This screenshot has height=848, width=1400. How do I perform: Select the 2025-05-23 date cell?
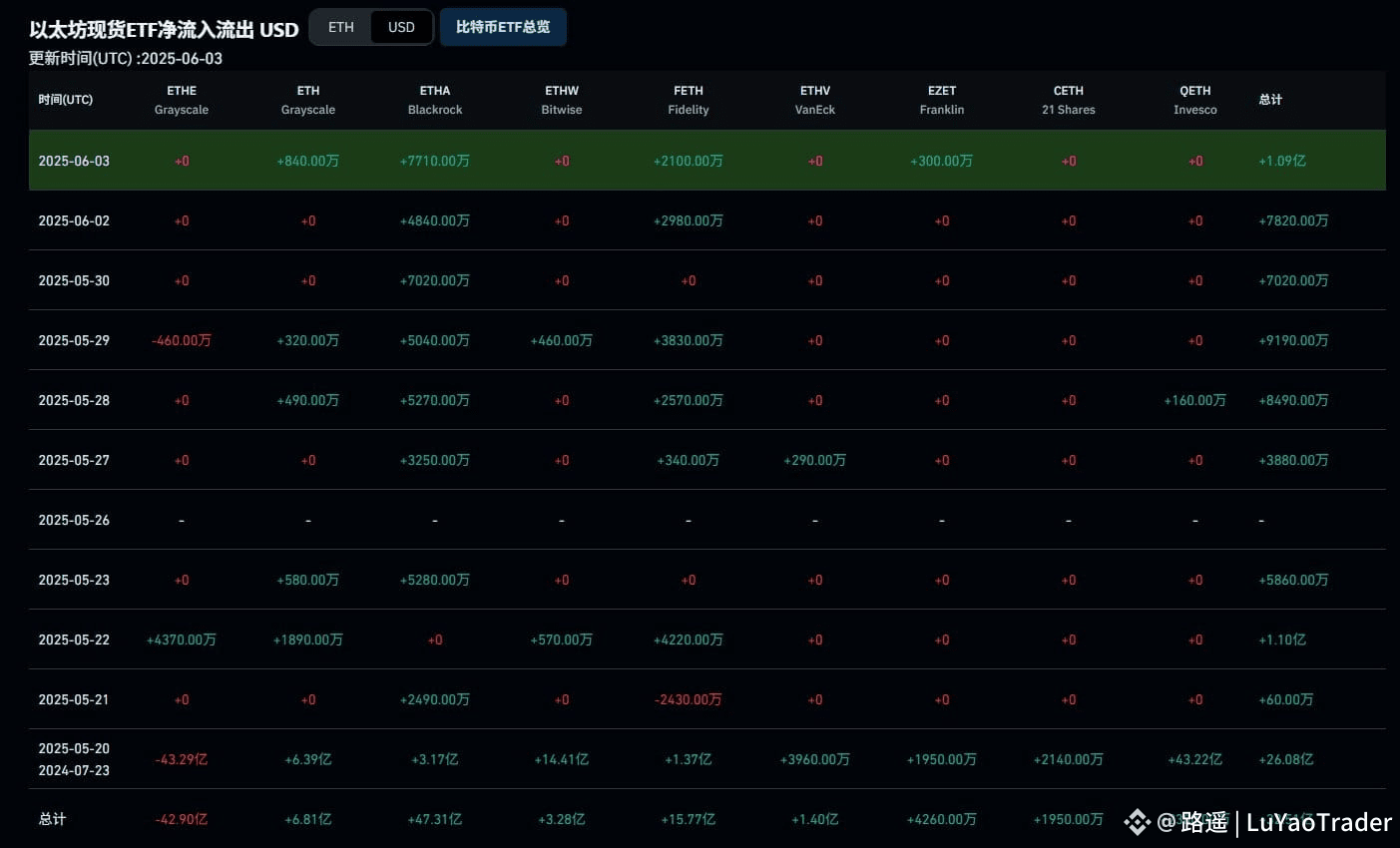[74, 580]
